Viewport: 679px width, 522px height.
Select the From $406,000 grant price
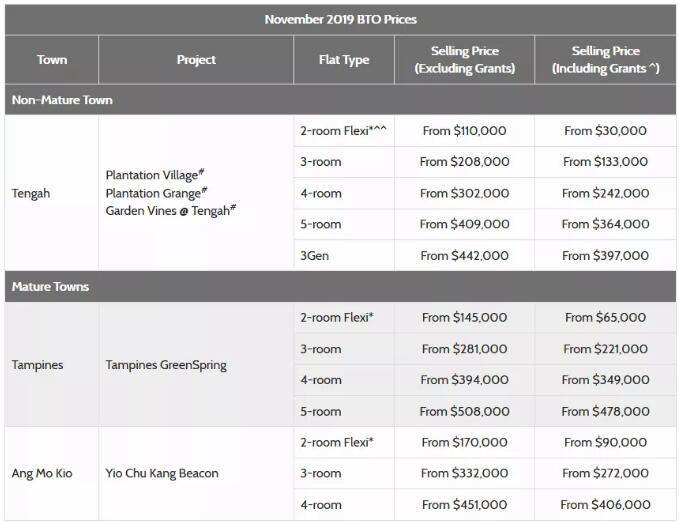(x=605, y=505)
